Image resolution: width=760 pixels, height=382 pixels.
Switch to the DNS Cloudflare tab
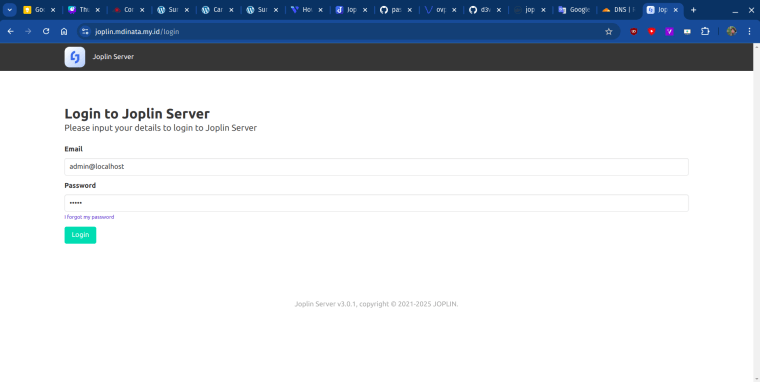pyautogui.click(x=618, y=10)
